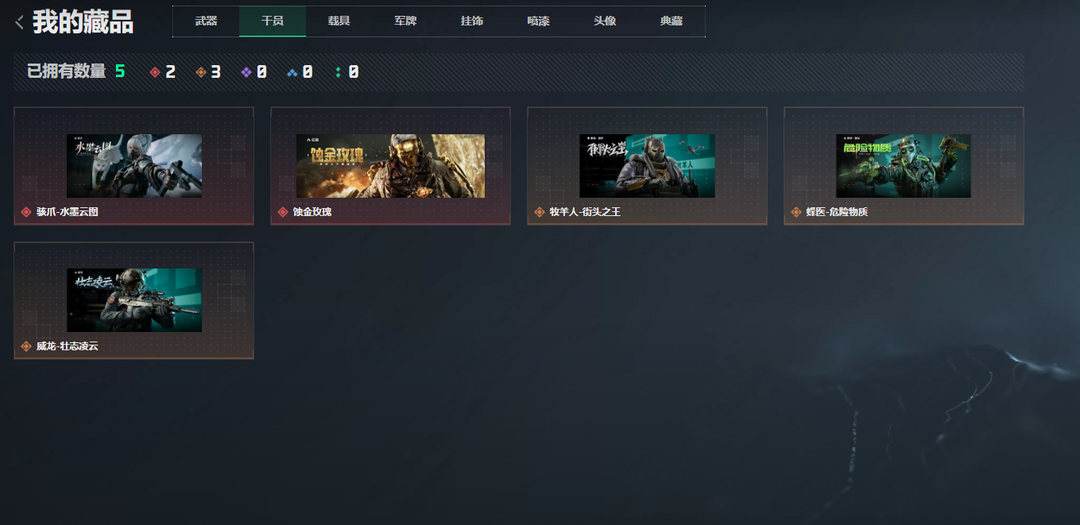Click the 威龙-壮志凌云 label text

[68, 347]
